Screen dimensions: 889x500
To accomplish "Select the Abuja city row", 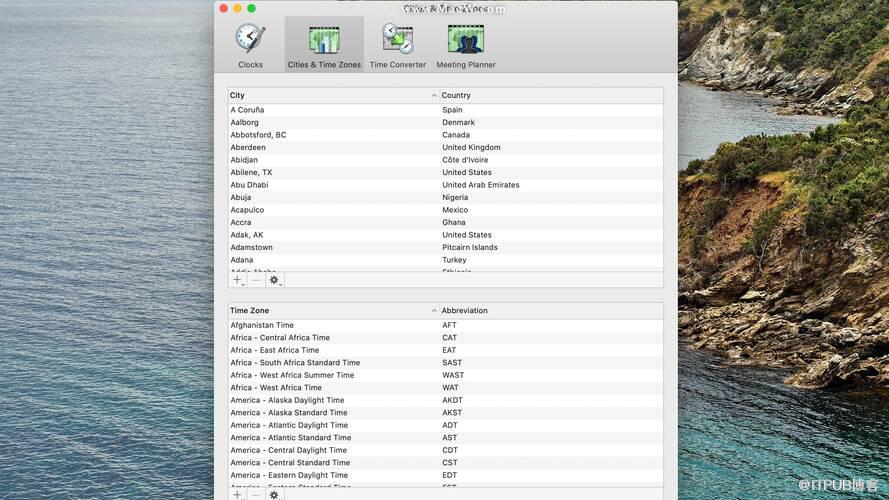I will [x=446, y=197].
